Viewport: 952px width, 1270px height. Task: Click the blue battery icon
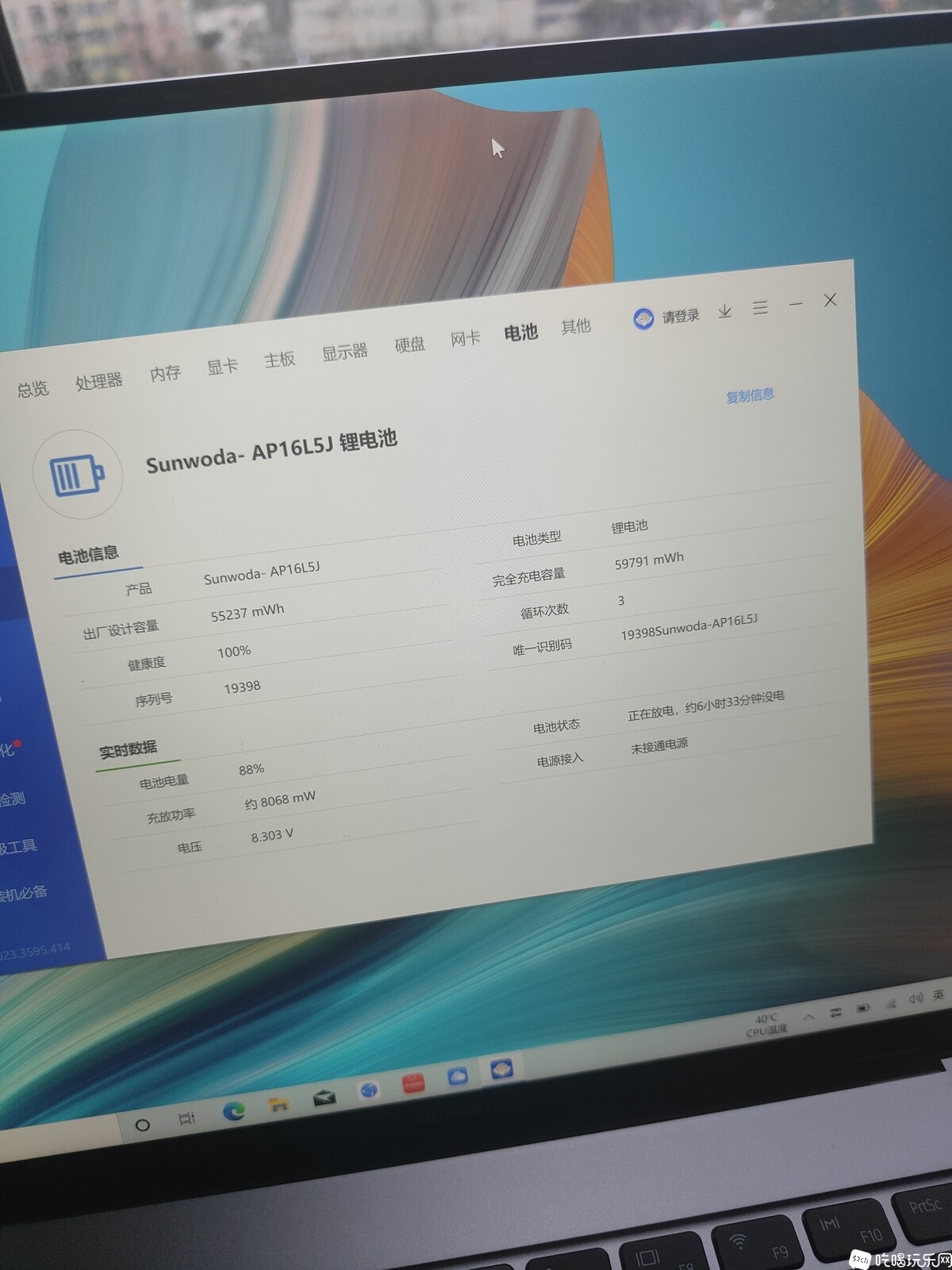77,475
